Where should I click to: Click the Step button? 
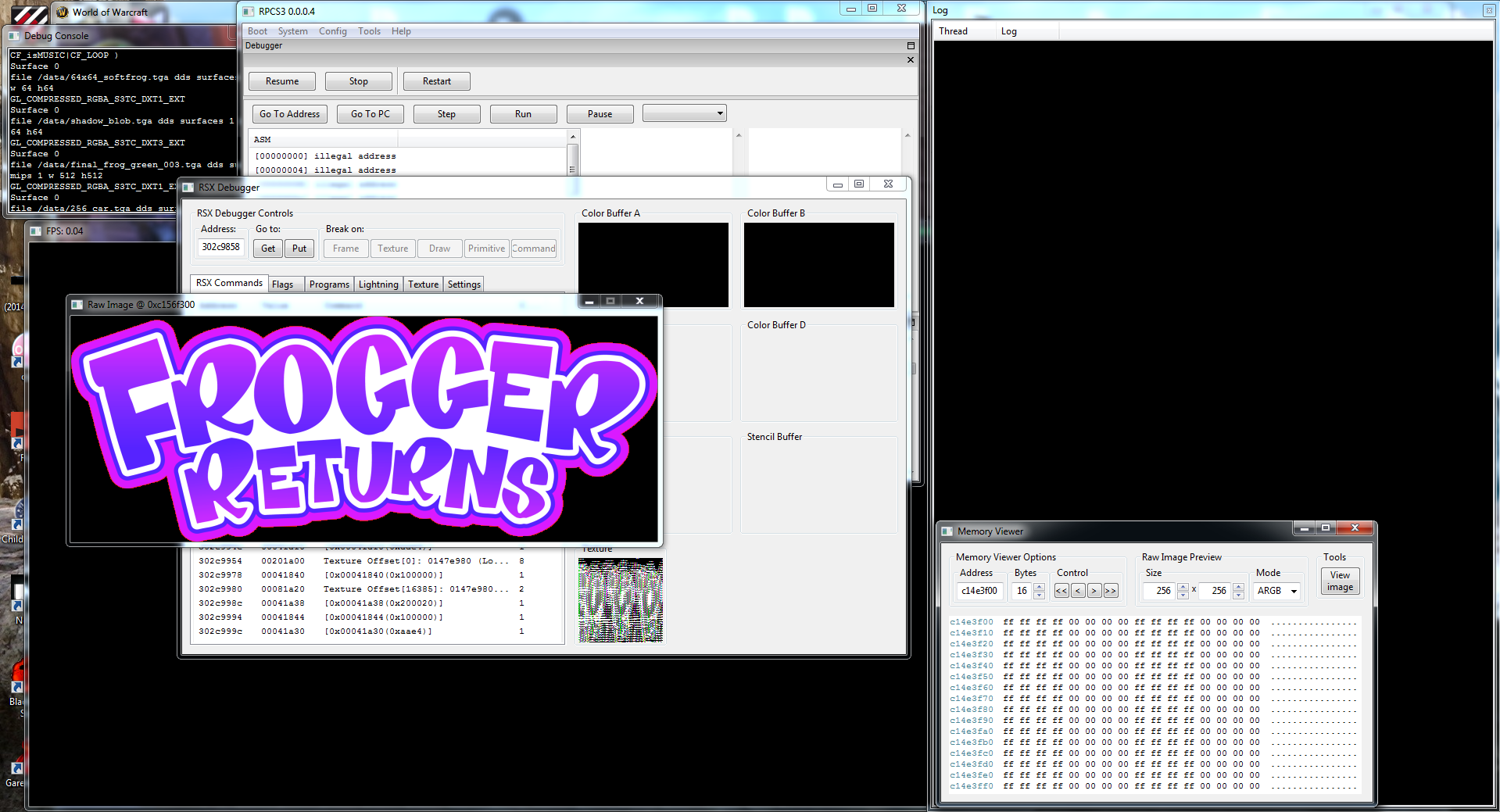(446, 114)
